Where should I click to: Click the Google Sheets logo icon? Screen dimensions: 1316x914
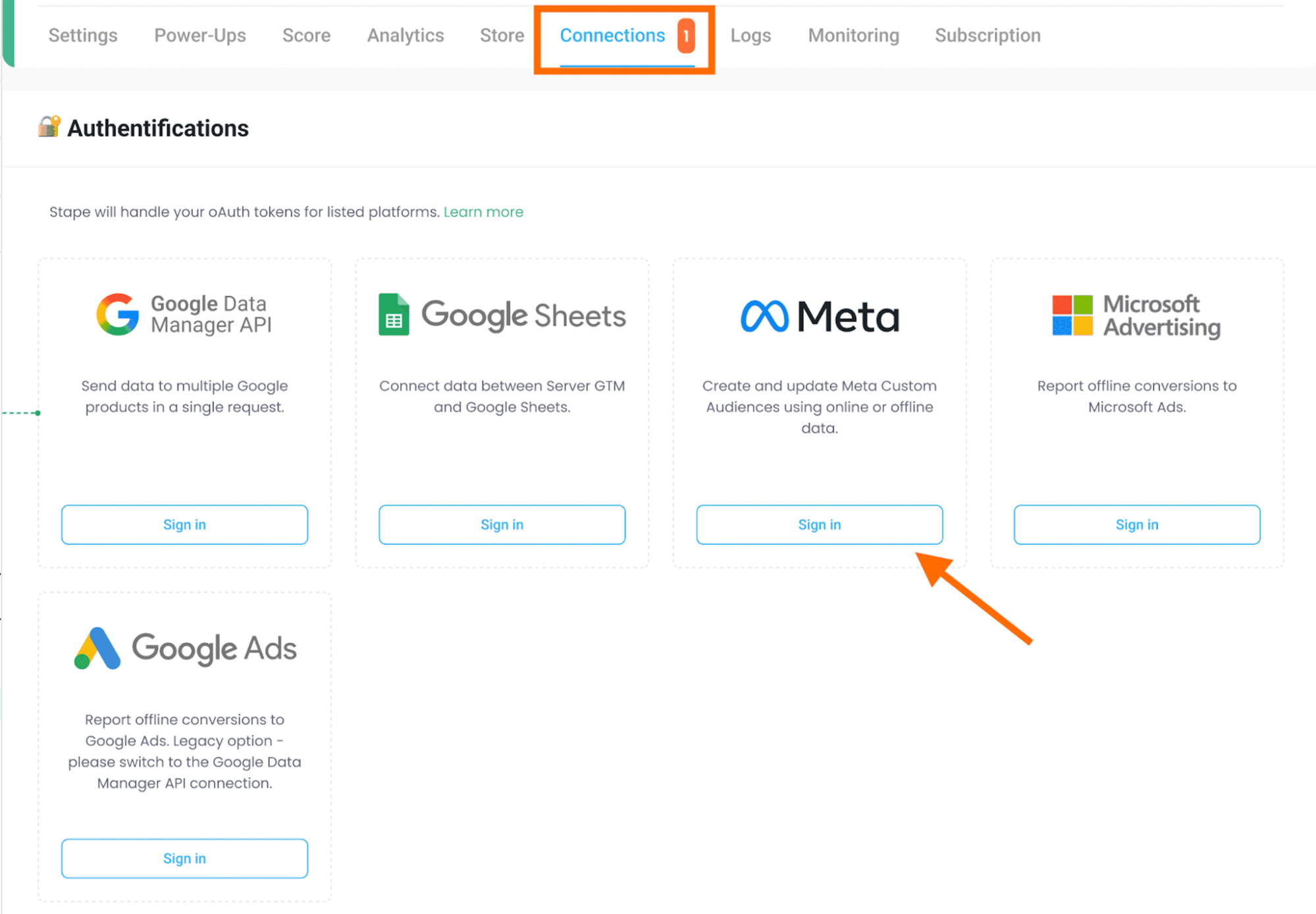[394, 315]
